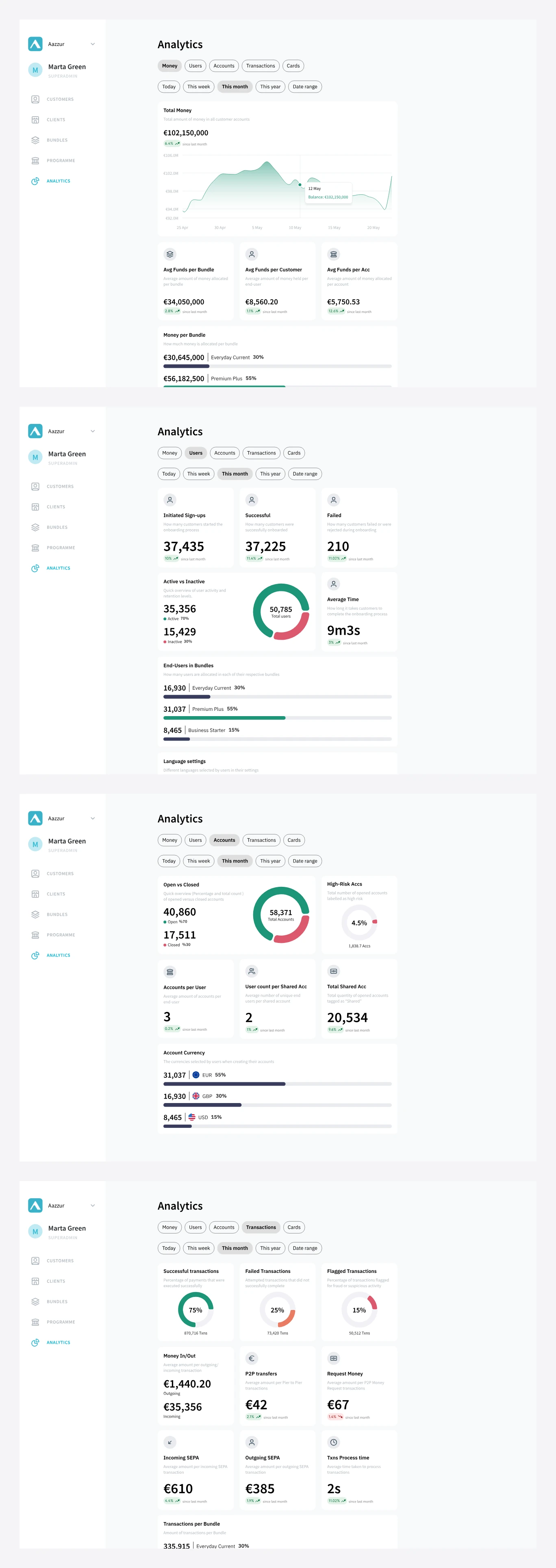This screenshot has height=1568, width=556.
Task: Click the User count per Shared Acc icon
Action: 252,971
